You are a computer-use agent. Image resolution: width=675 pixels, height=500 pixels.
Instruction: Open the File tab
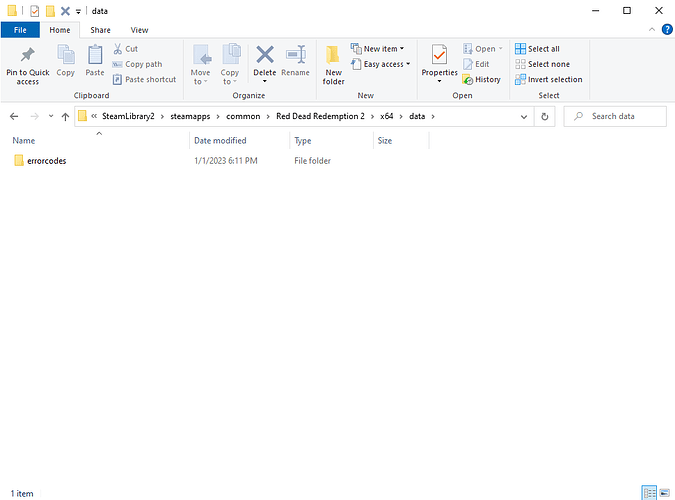point(20,30)
